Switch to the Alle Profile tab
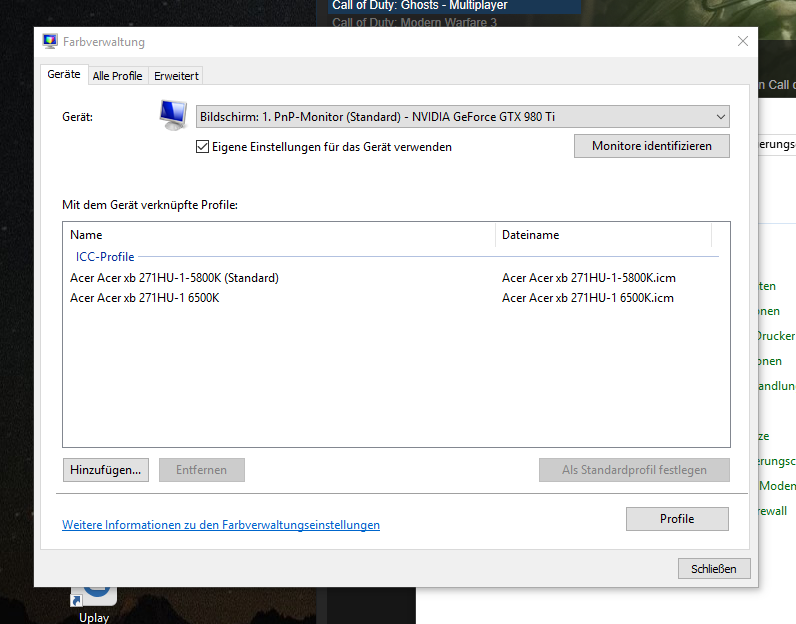The image size is (796, 624). pos(117,76)
